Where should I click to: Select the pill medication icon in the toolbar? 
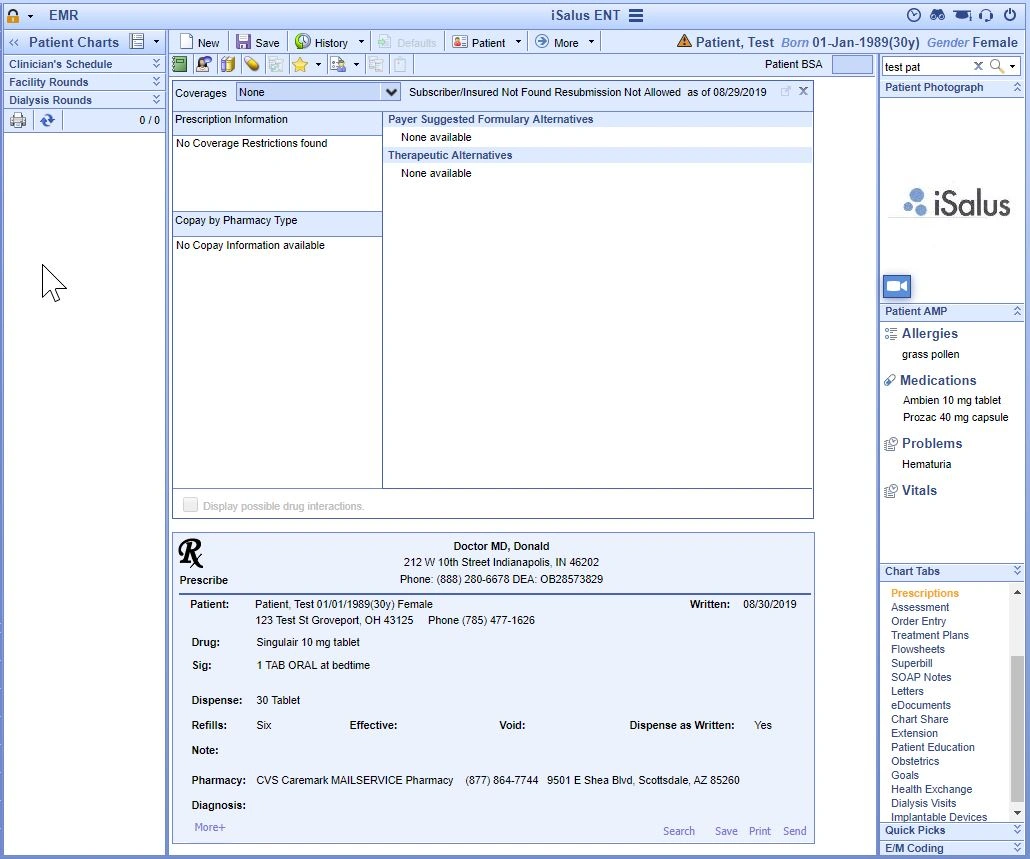252,63
